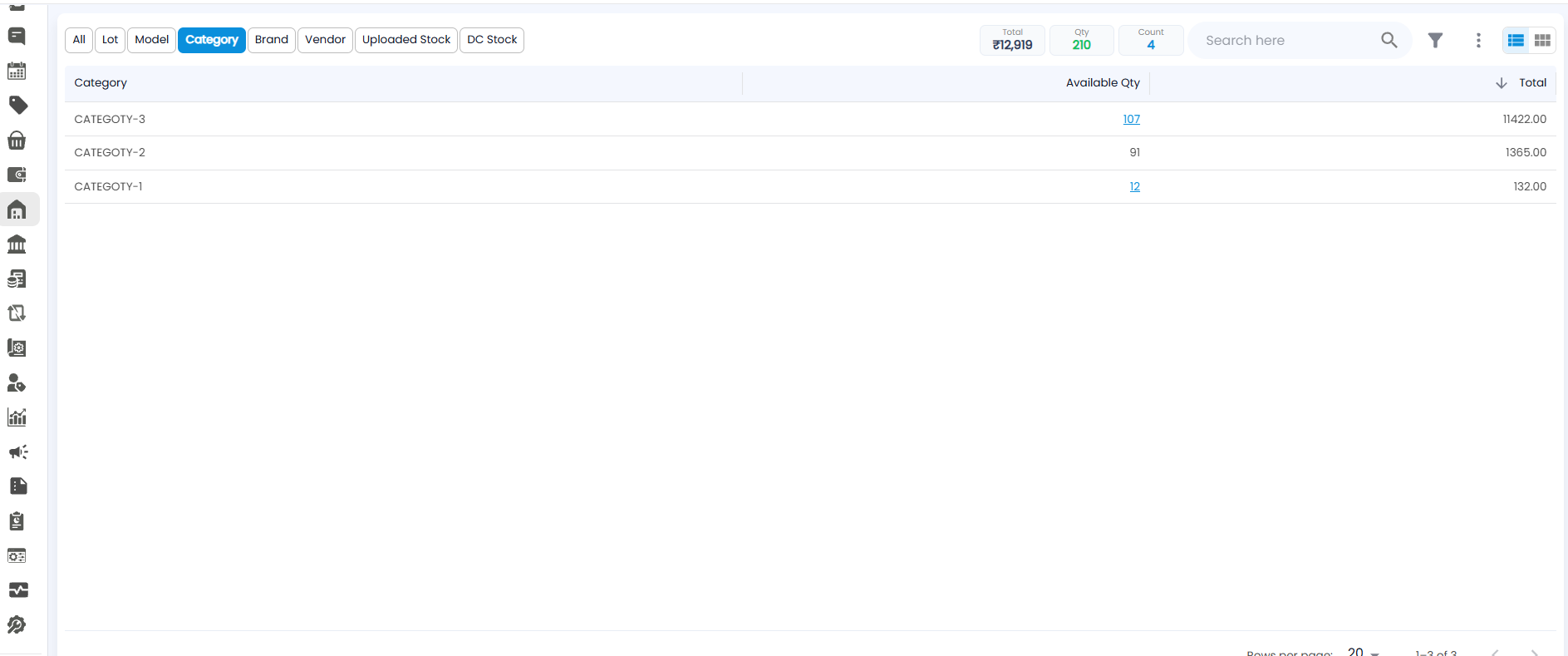
Task: Open the rows per page dropdown
Action: (1364, 652)
